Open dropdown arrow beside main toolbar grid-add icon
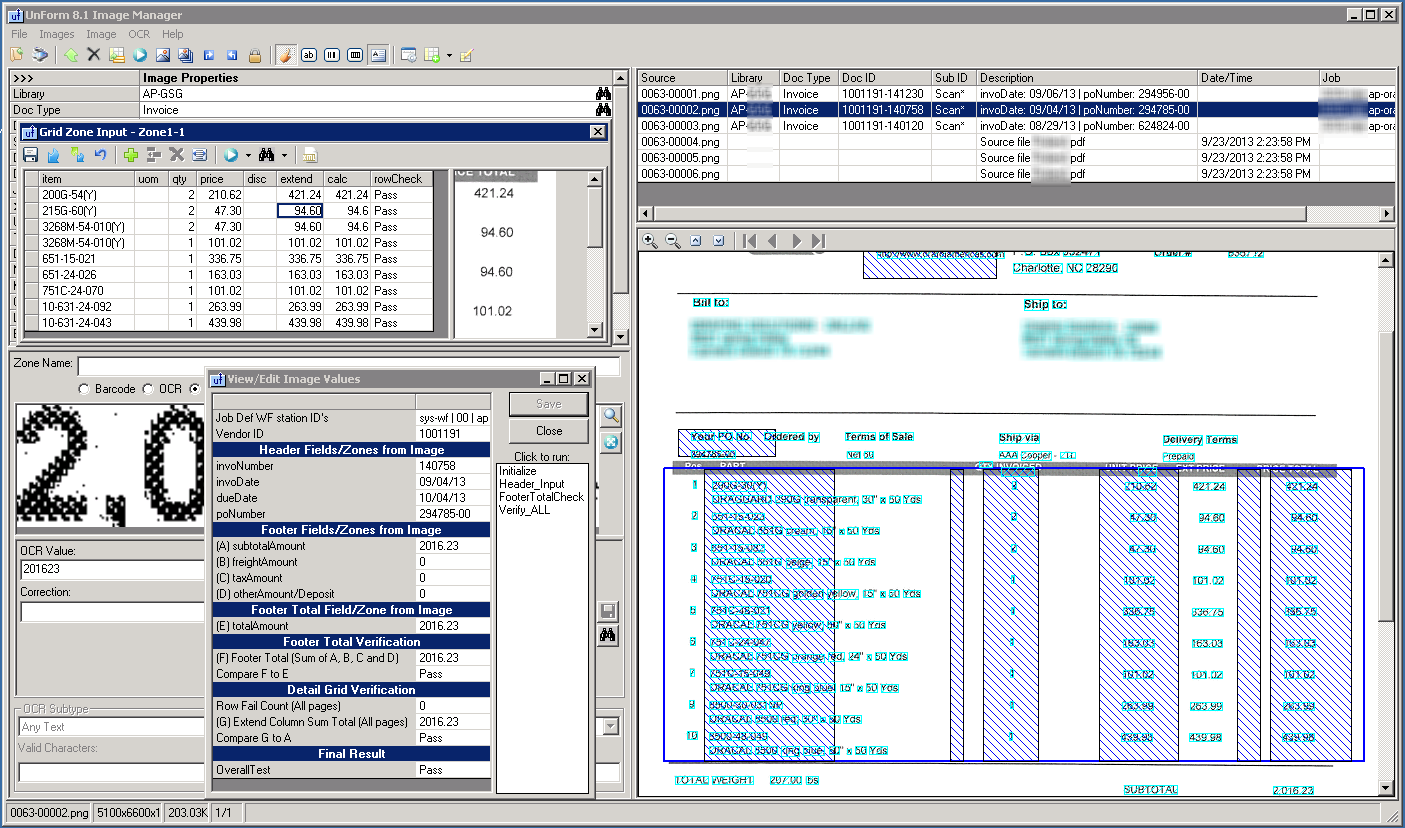The height and width of the screenshot is (828, 1405). click(x=449, y=55)
